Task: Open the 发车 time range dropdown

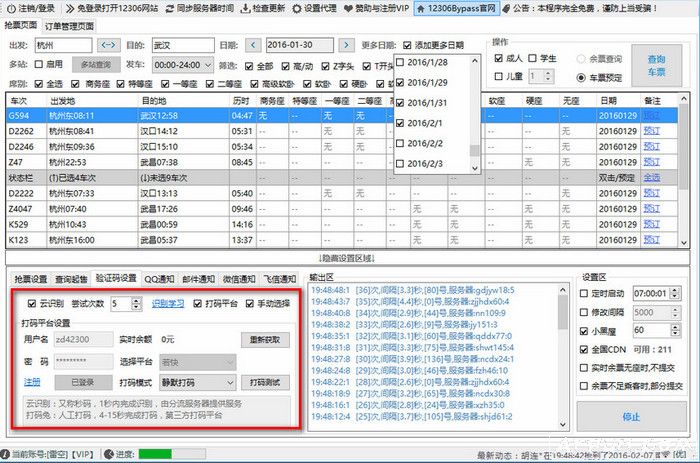Action: click(183, 65)
